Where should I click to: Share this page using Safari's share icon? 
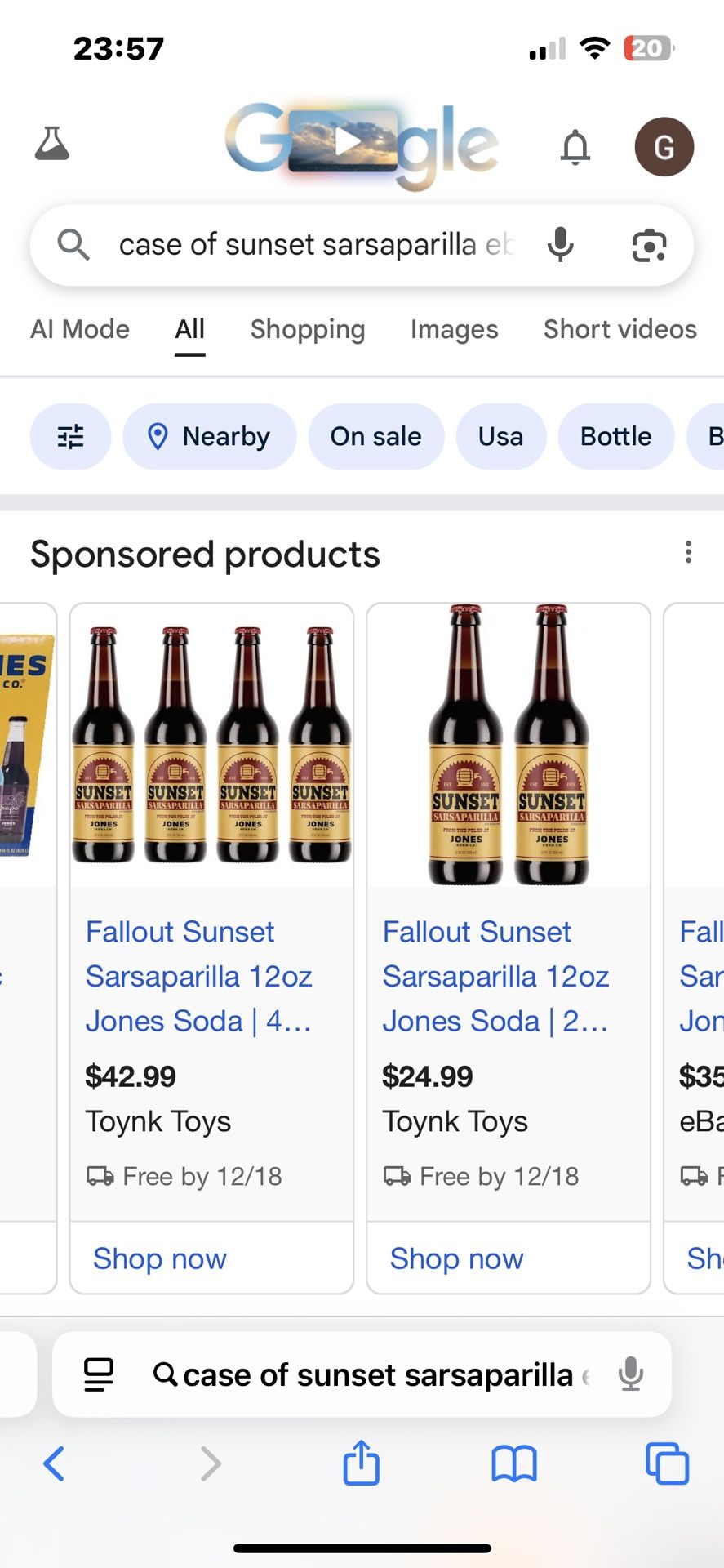[360, 1463]
